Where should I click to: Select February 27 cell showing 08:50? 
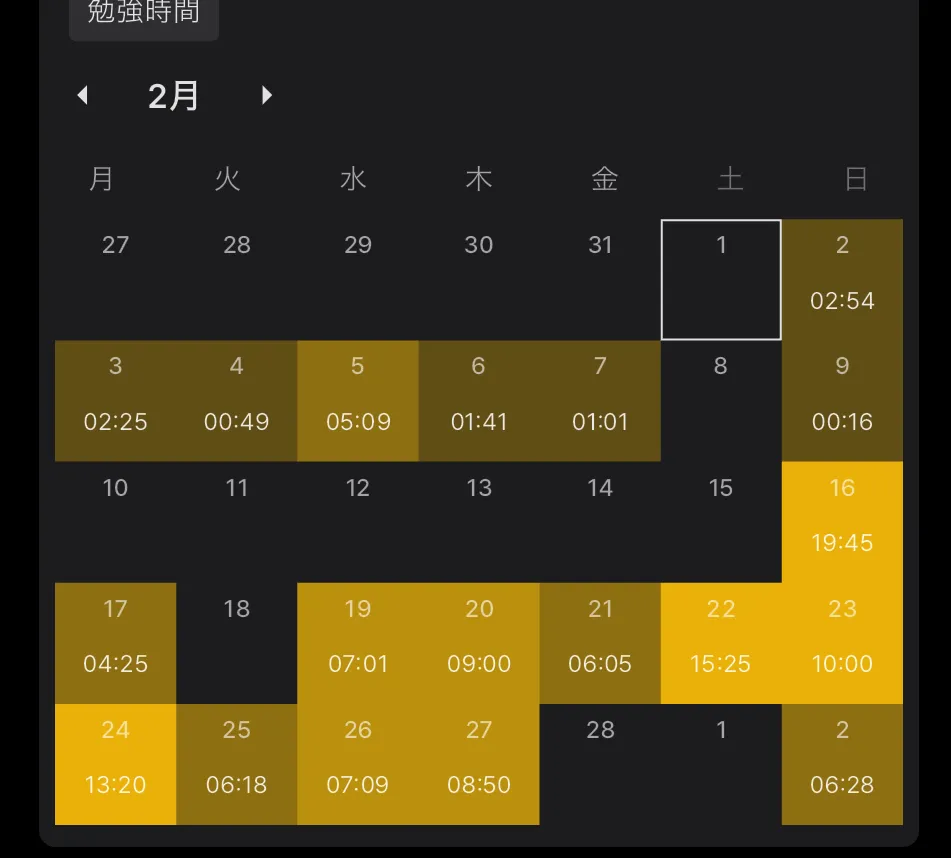(x=479, y=765)
